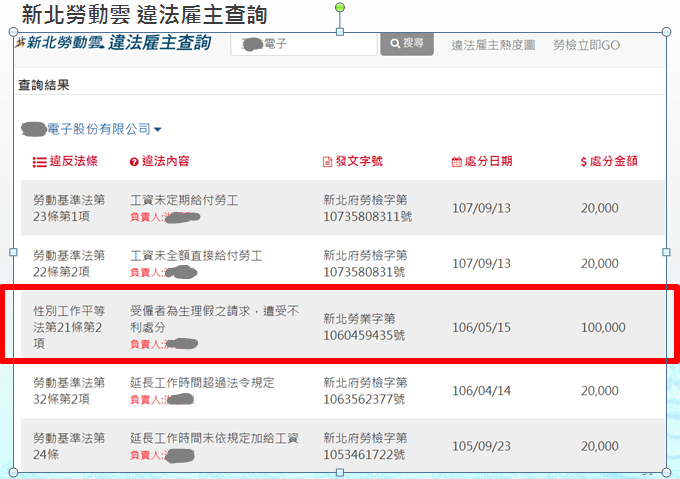The height and width of the screenshot is (479, 680).
Task: Open the 勞檢立即GO link
Action: coord(586,45)
